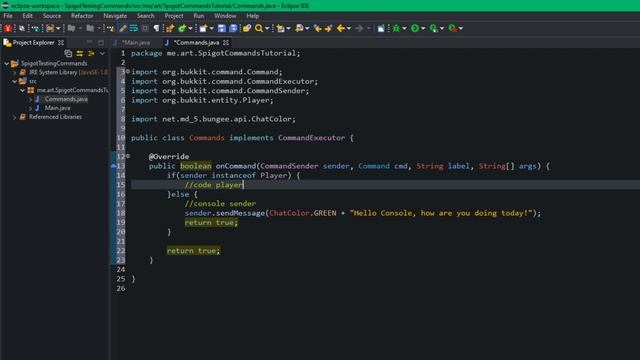Close the Commands.java editor tab
Screen dimensions: 640x360
[226, 42]
